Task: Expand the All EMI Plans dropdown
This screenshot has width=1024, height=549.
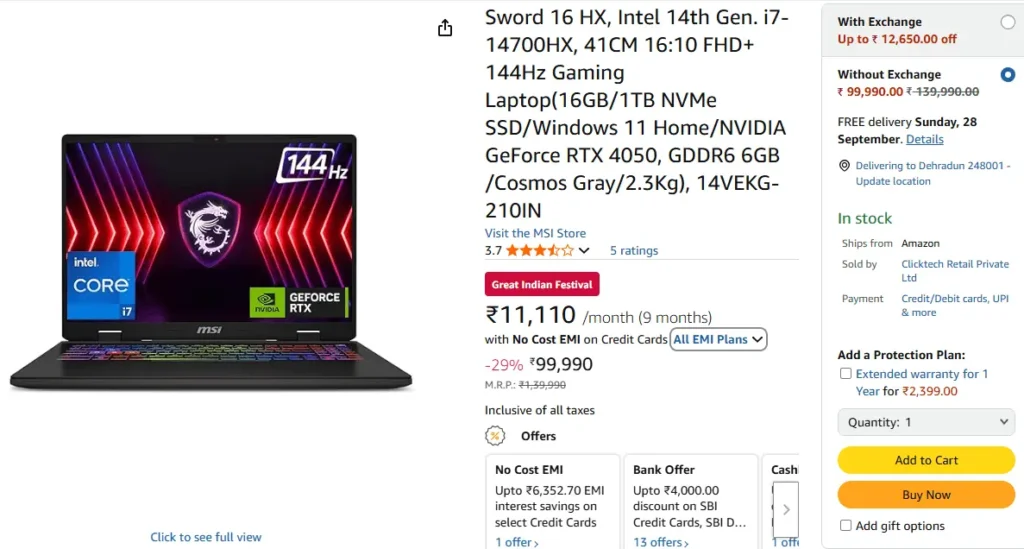Action: pyautogui.click(x=719, y=340)
